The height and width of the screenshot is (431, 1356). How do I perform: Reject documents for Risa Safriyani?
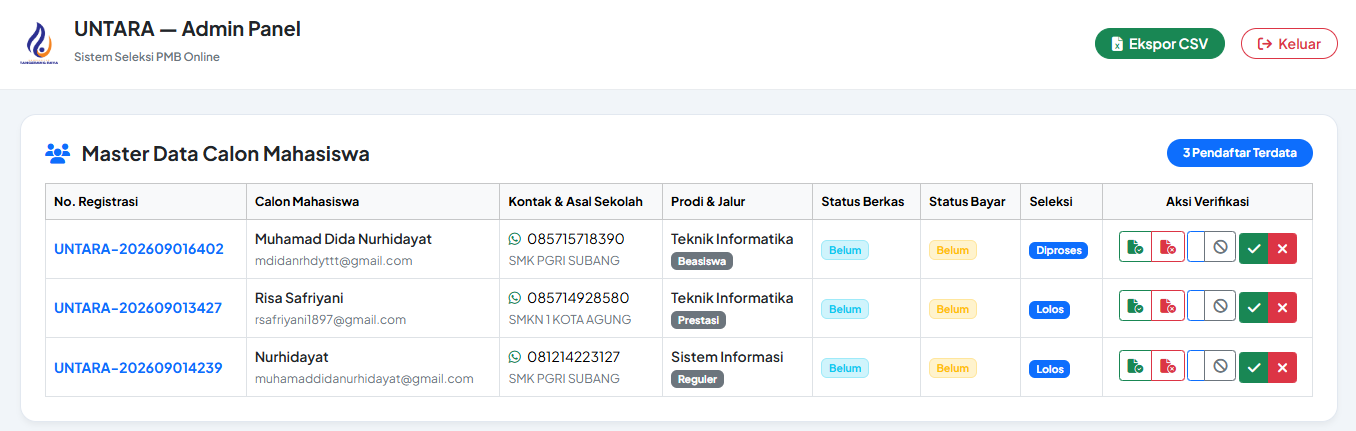(x=1168, y=308)
